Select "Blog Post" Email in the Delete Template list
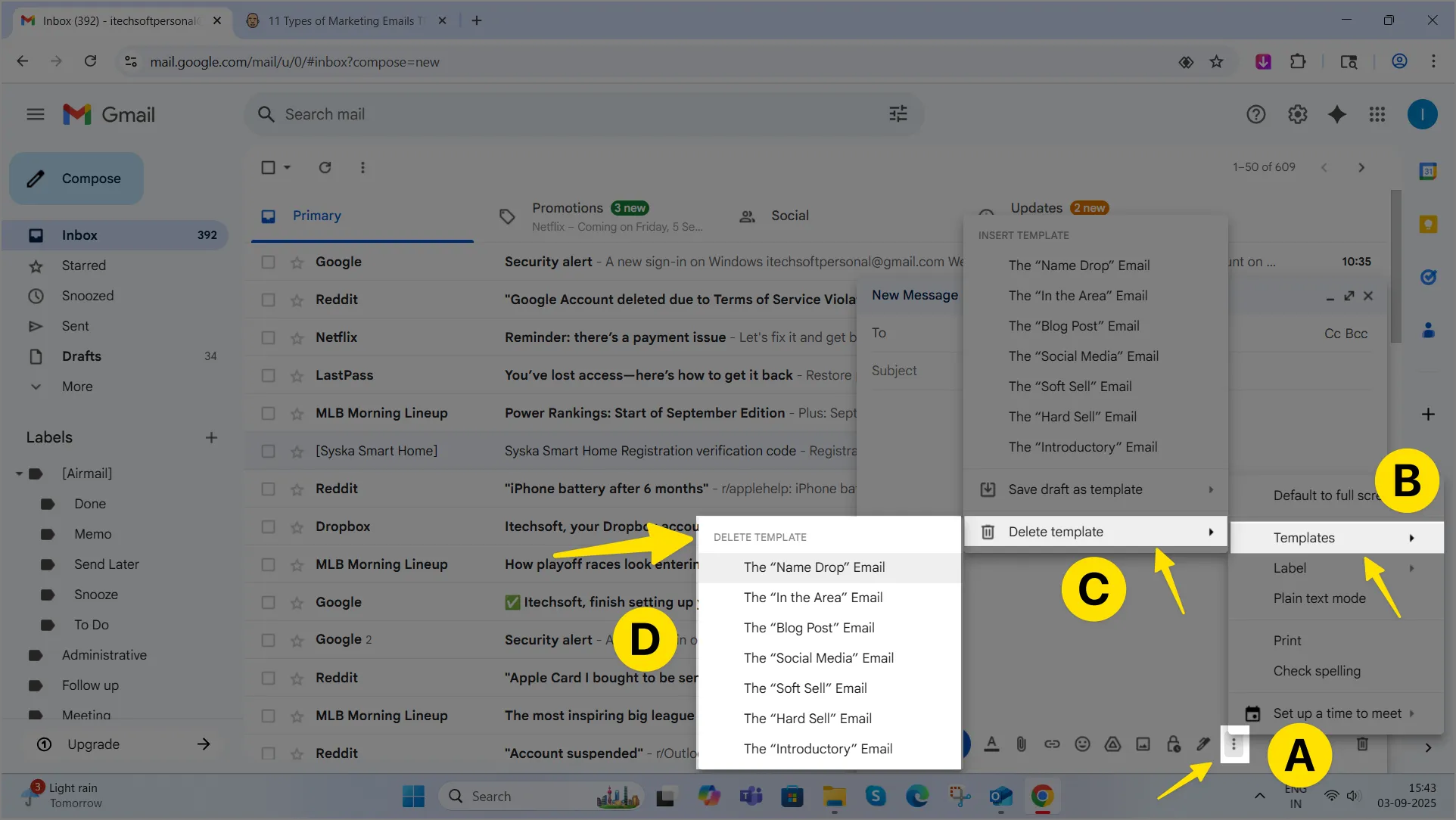This screenshot has height=820, width=1456. (808, 628)
